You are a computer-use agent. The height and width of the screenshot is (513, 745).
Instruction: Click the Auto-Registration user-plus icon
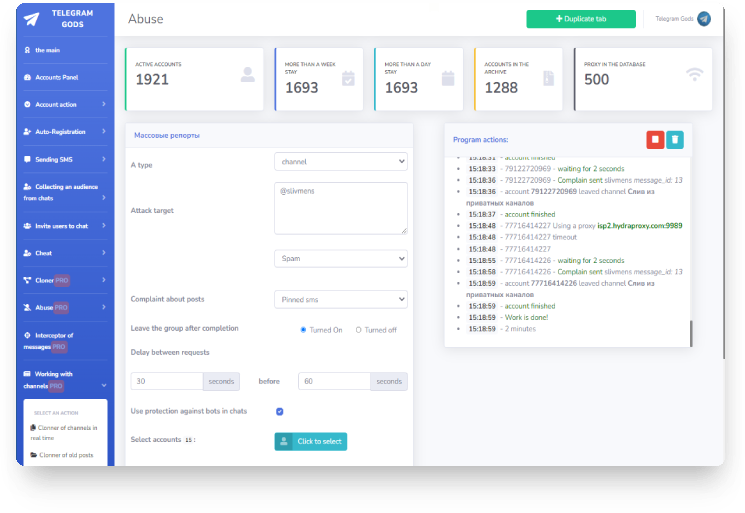27,132
